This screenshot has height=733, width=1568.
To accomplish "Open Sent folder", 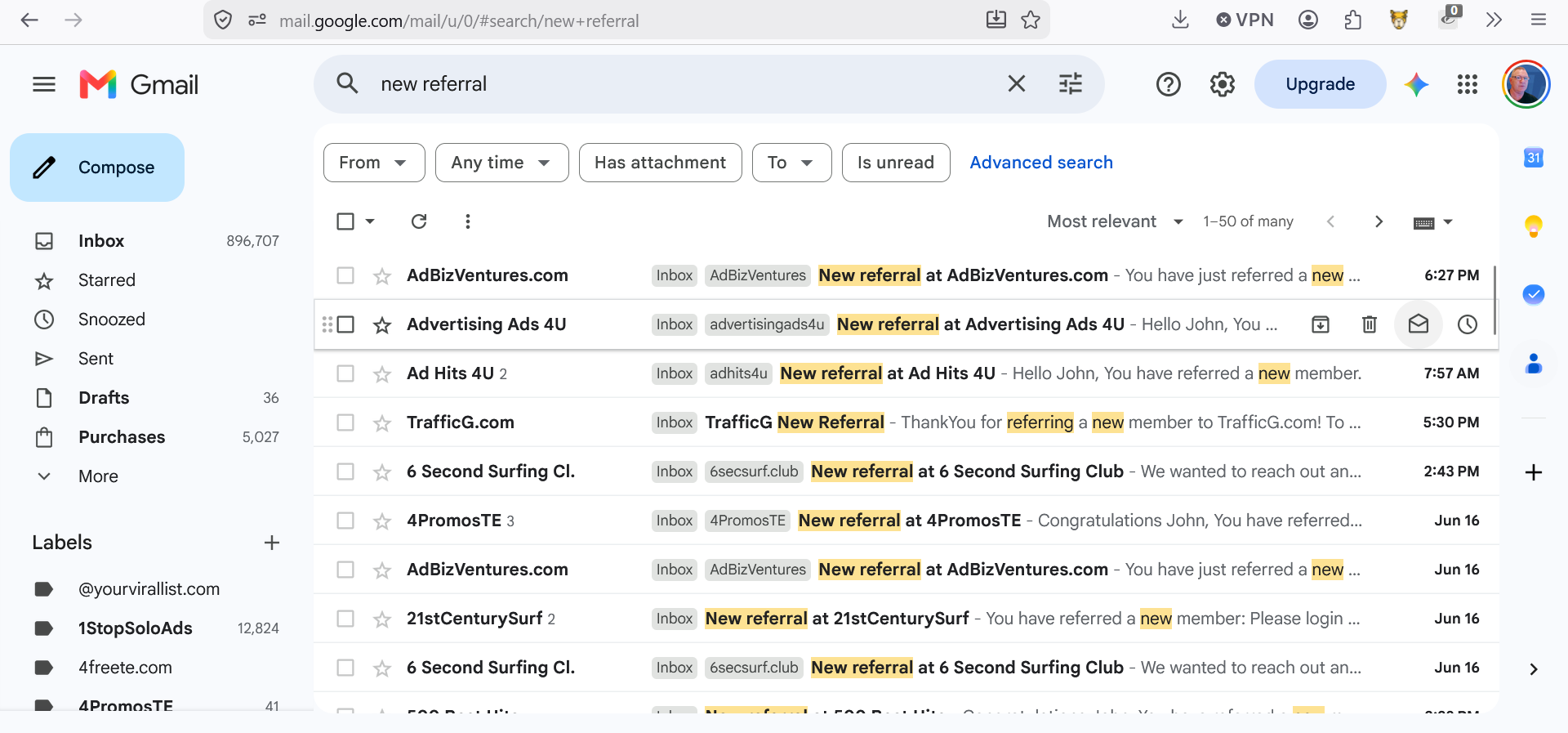I will tap(96, 359).
